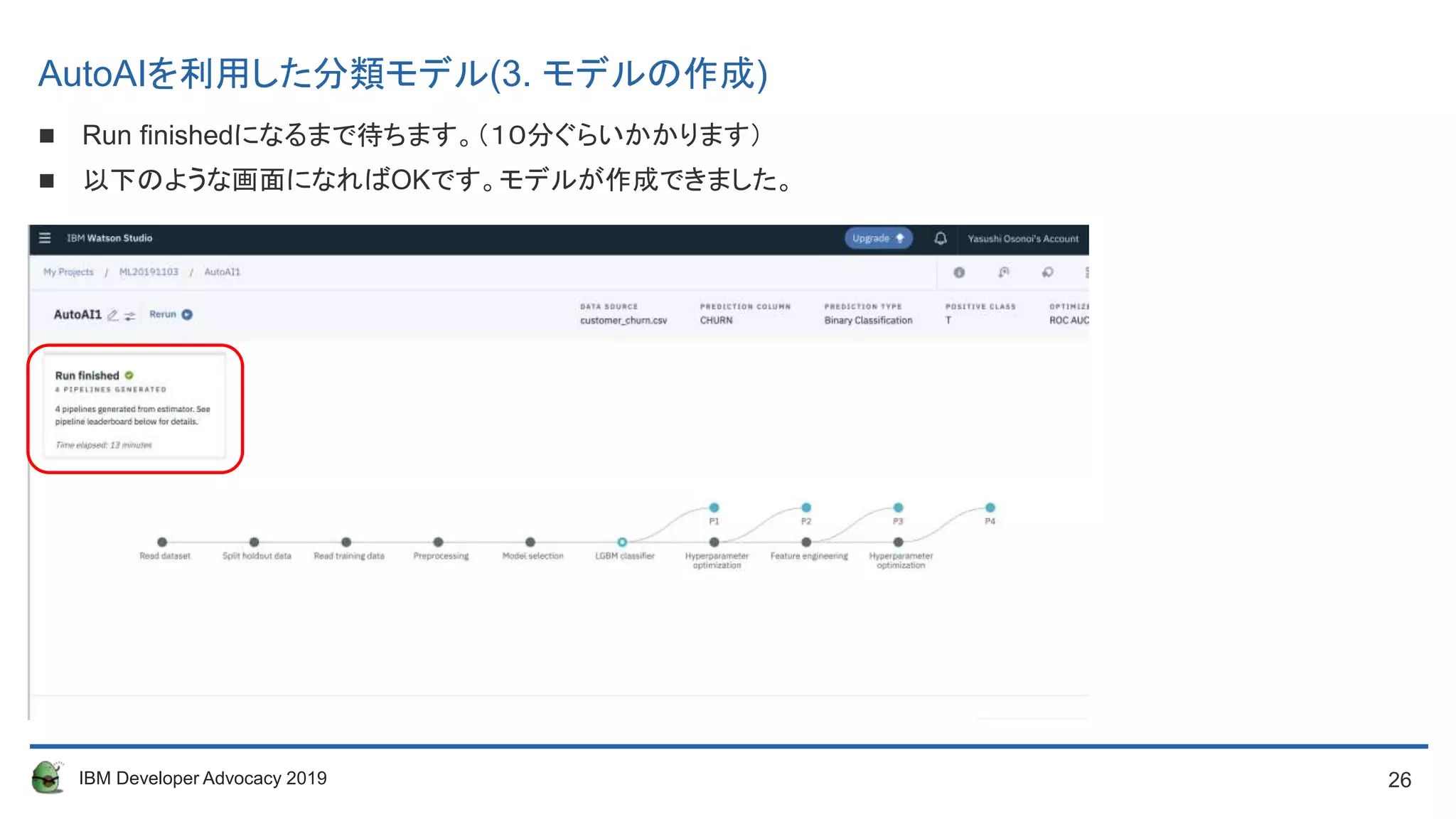The height and width of the screenshot is (819, 1456).
Task: Open the notifications bell
Action: point(941,238)
